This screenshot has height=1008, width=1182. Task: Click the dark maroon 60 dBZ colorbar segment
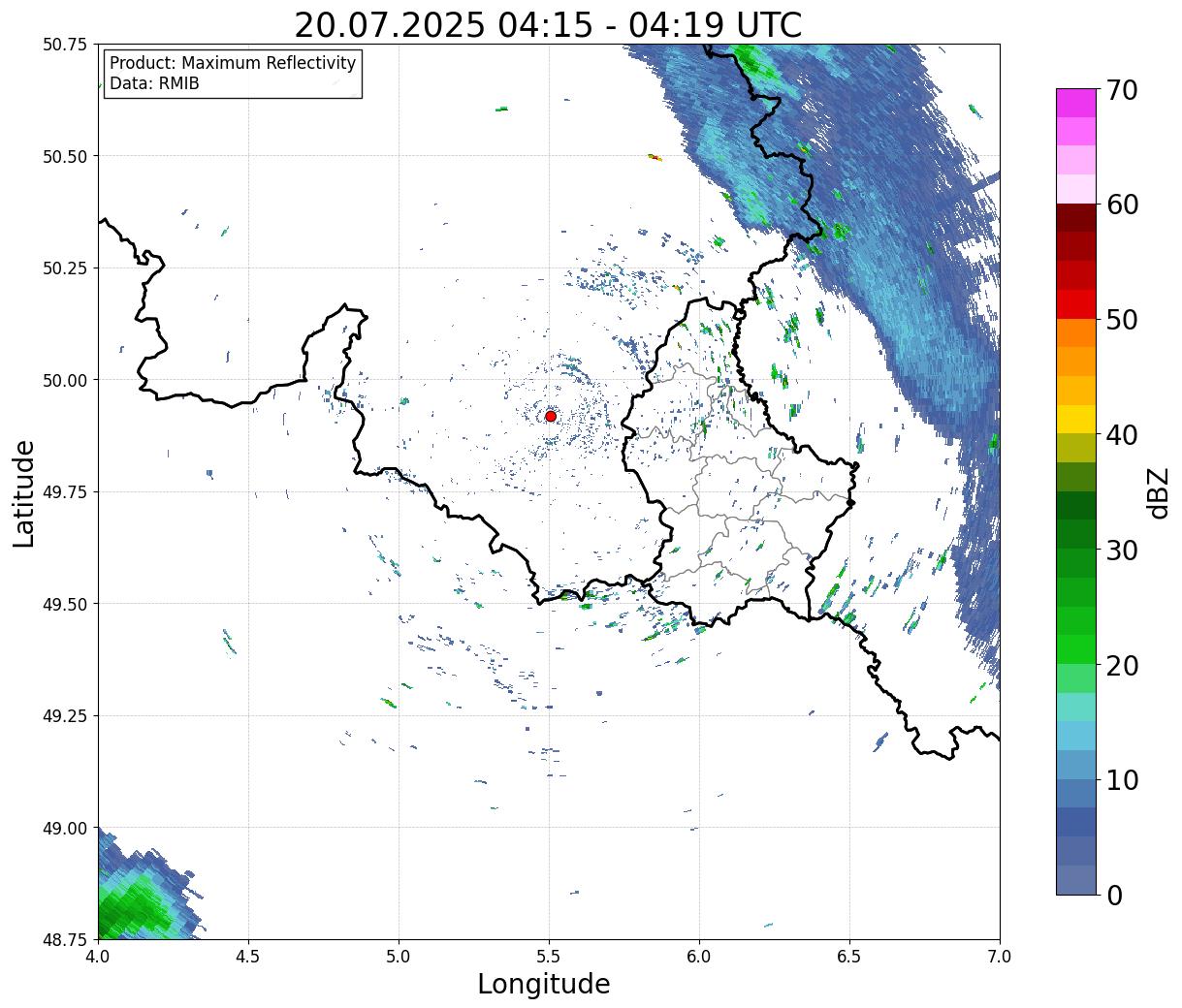(1075, 217)
